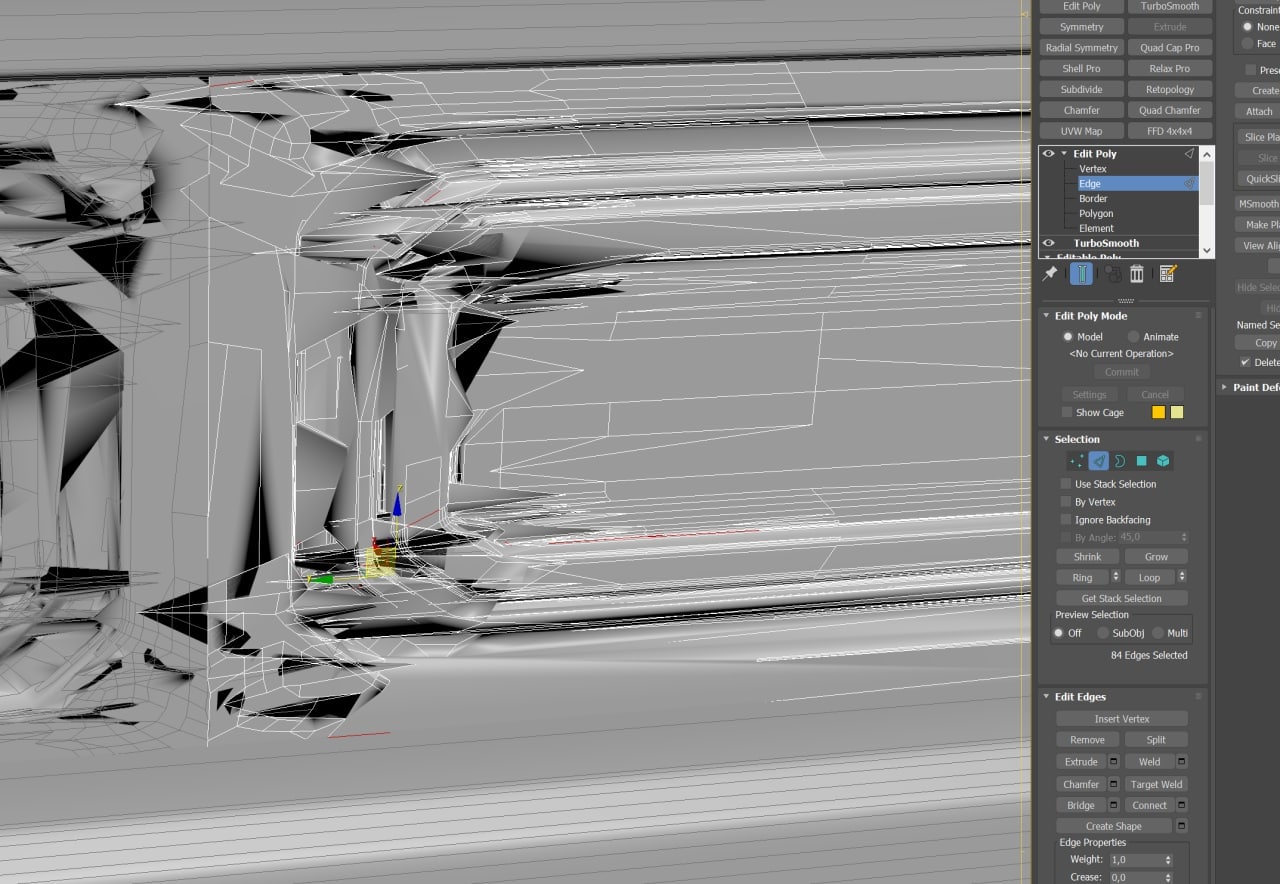
Task: Set Preview Selection to Multi
Action: click(x=1158, y=633)
